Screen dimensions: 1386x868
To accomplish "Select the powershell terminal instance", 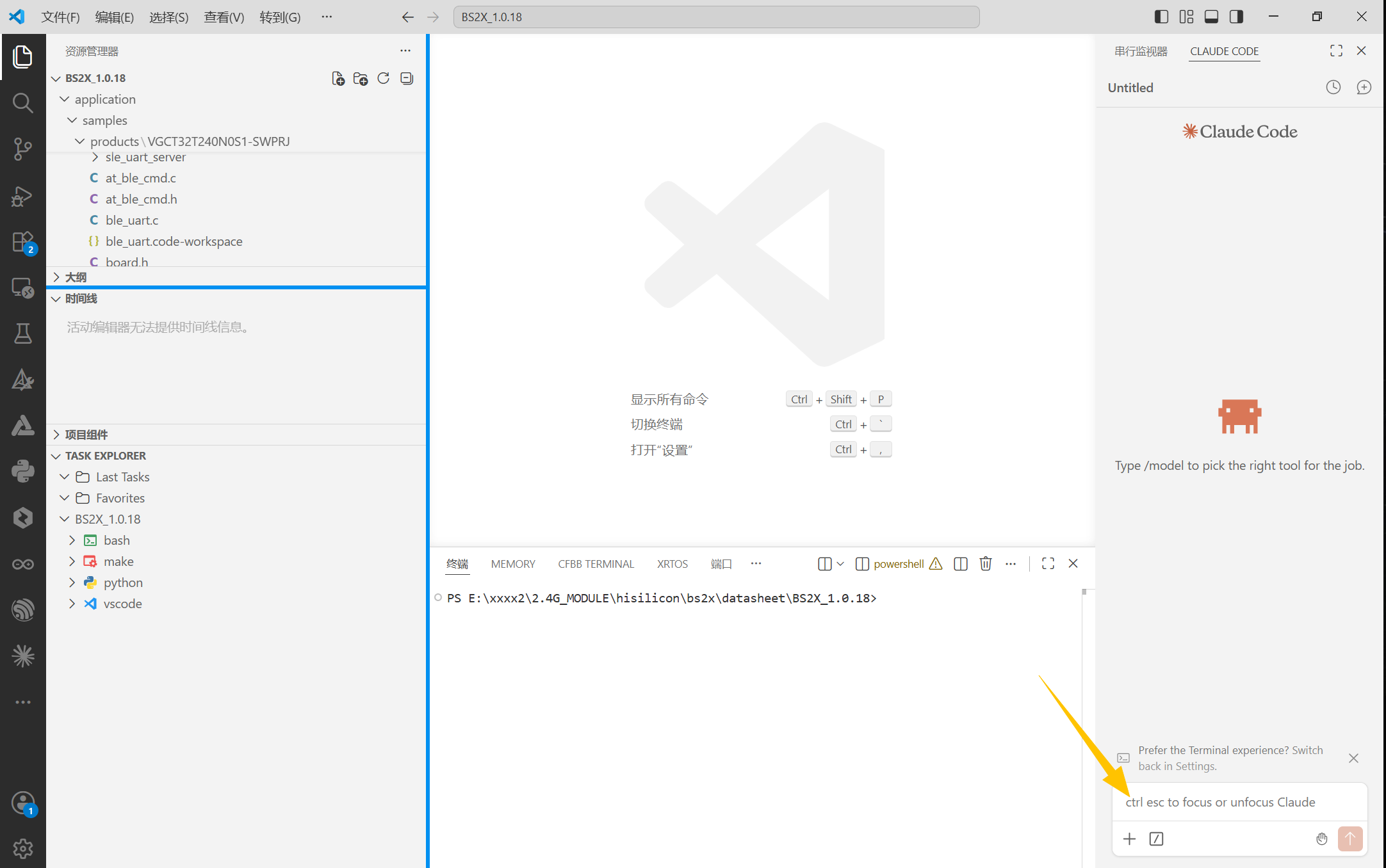I will point(899,563).
